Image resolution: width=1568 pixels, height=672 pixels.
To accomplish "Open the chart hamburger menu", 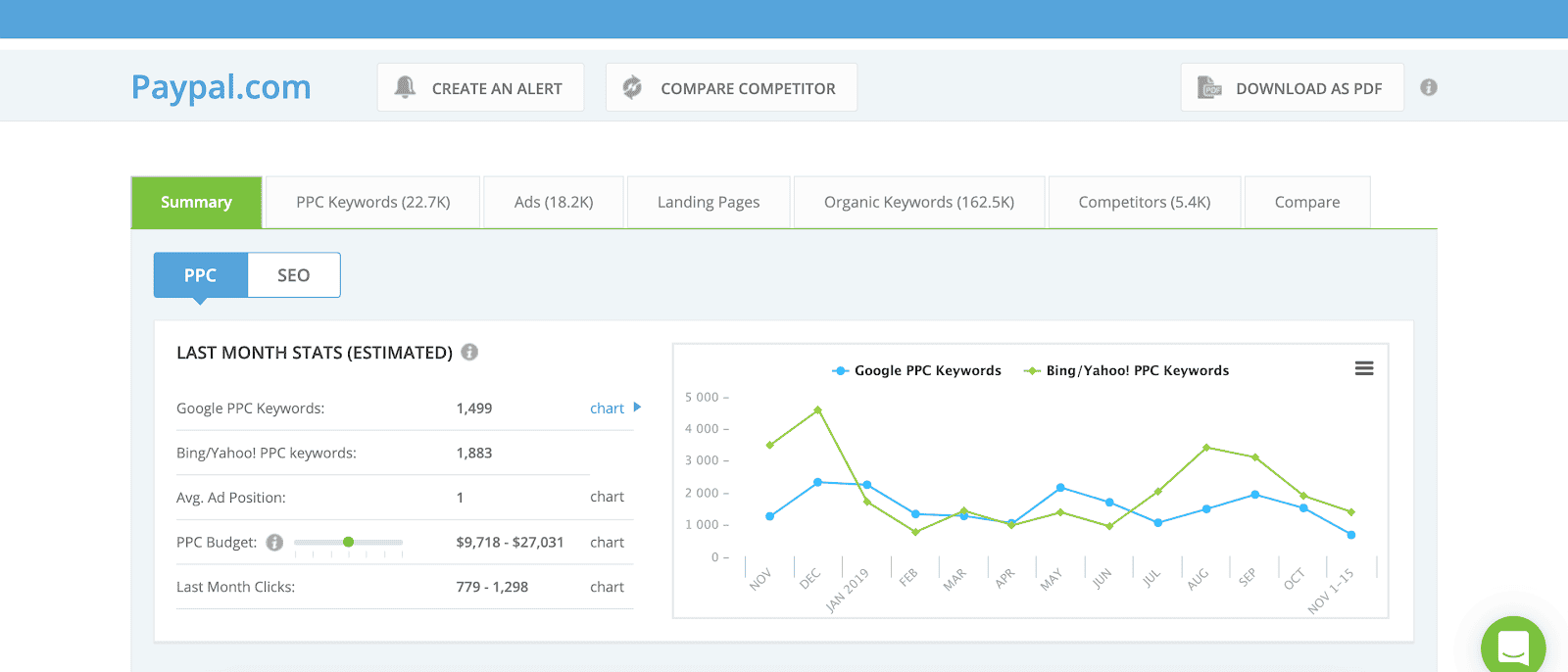I will click(1363, 368).
